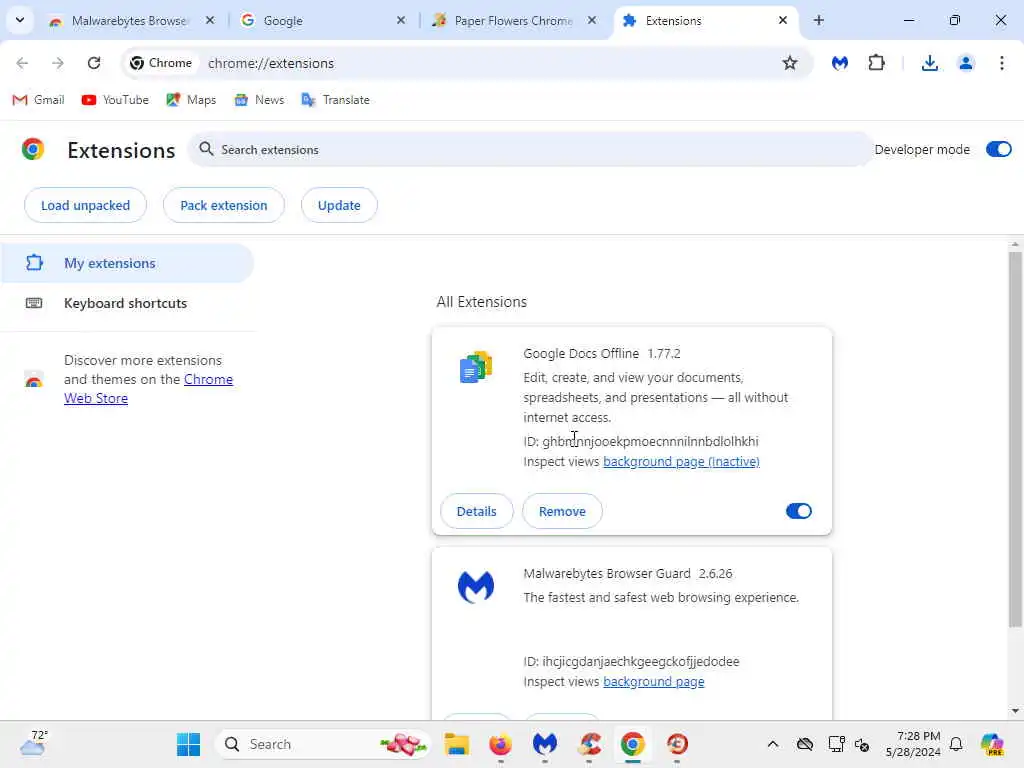Toggle Developer mode switch

coord(998,150)
